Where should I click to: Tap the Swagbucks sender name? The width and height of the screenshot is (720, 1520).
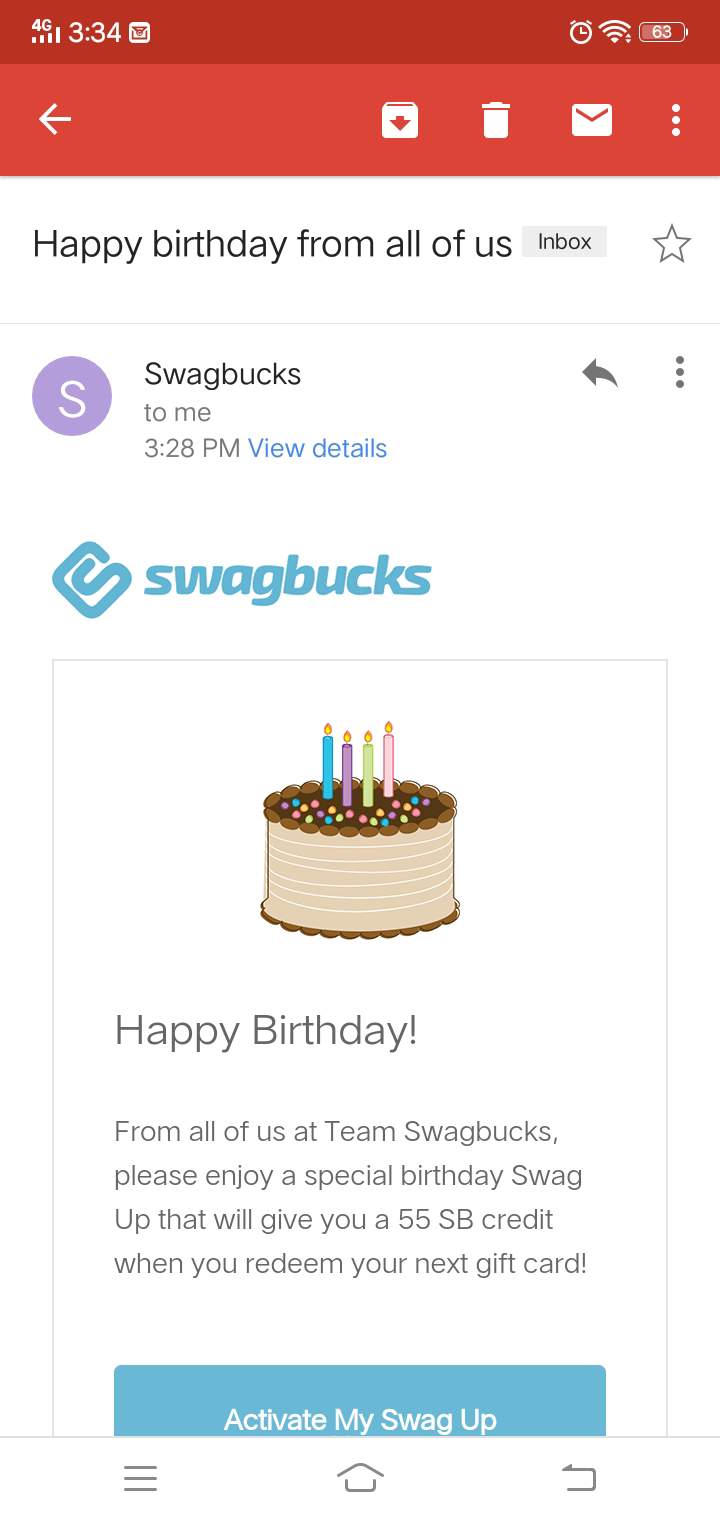(222, 374)
